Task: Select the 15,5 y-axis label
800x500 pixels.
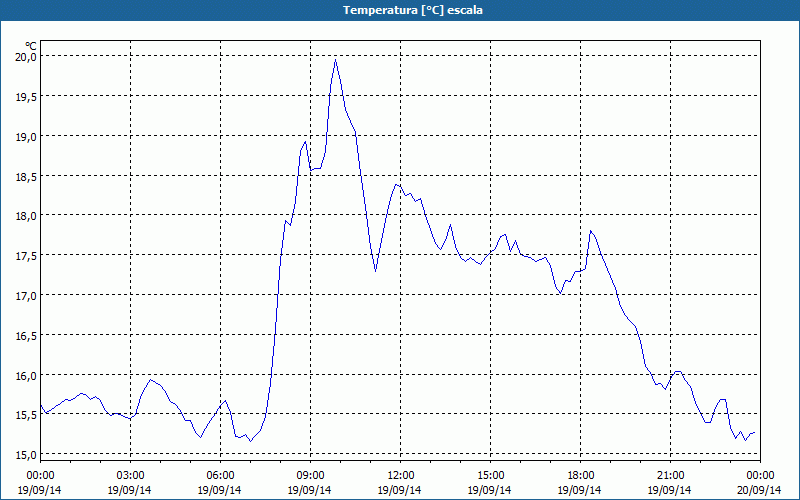Action: point(26,415)
